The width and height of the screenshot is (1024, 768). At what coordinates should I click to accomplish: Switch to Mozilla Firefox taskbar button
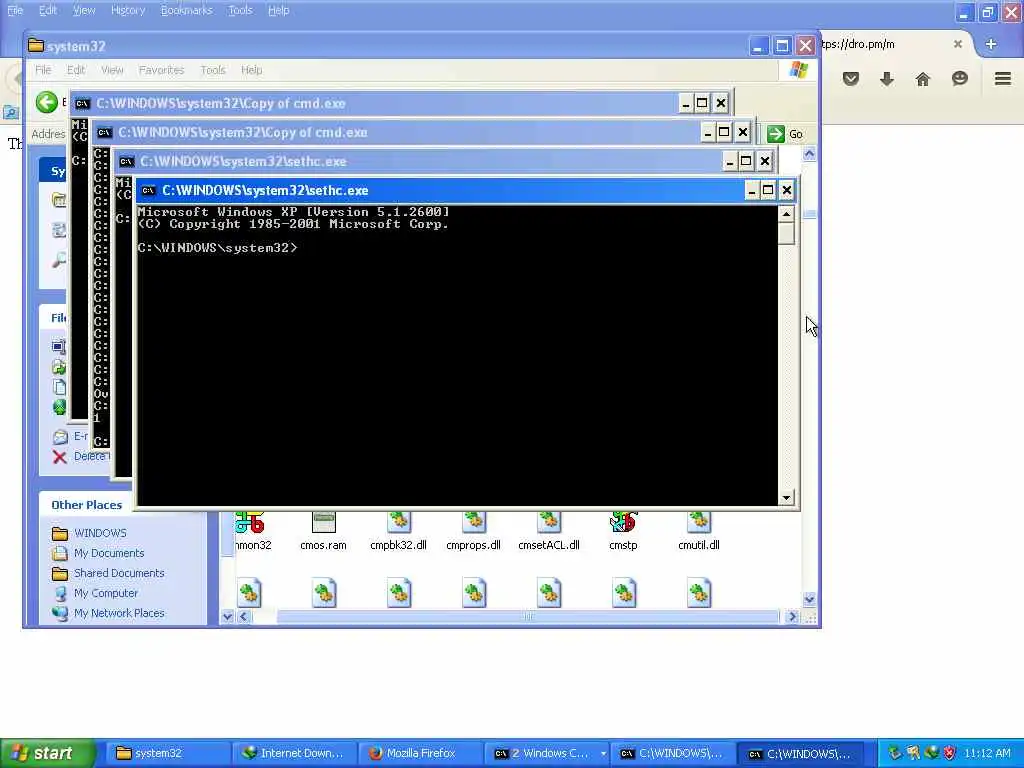pos(420,753)
